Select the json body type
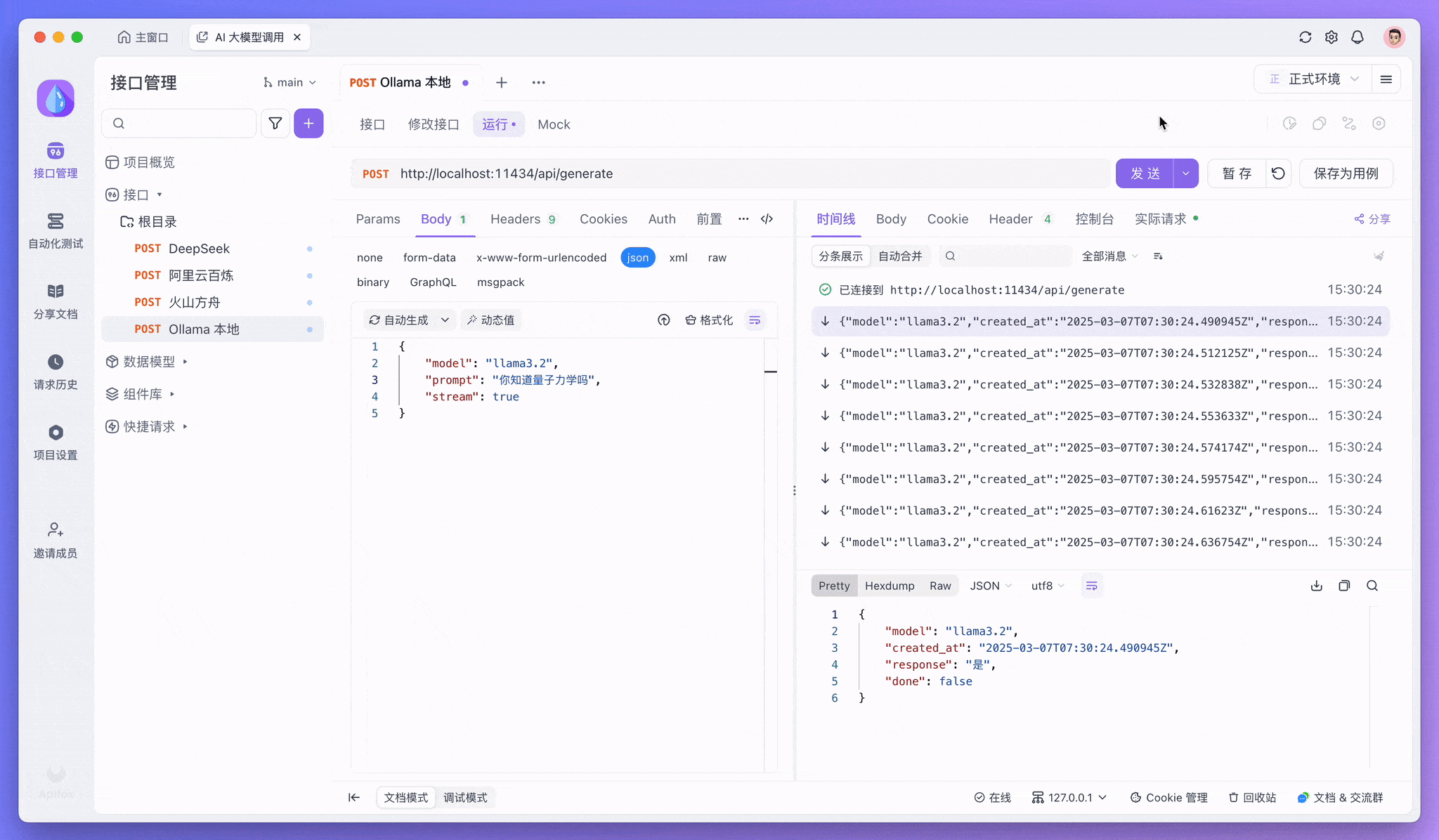 click(638, 258)
